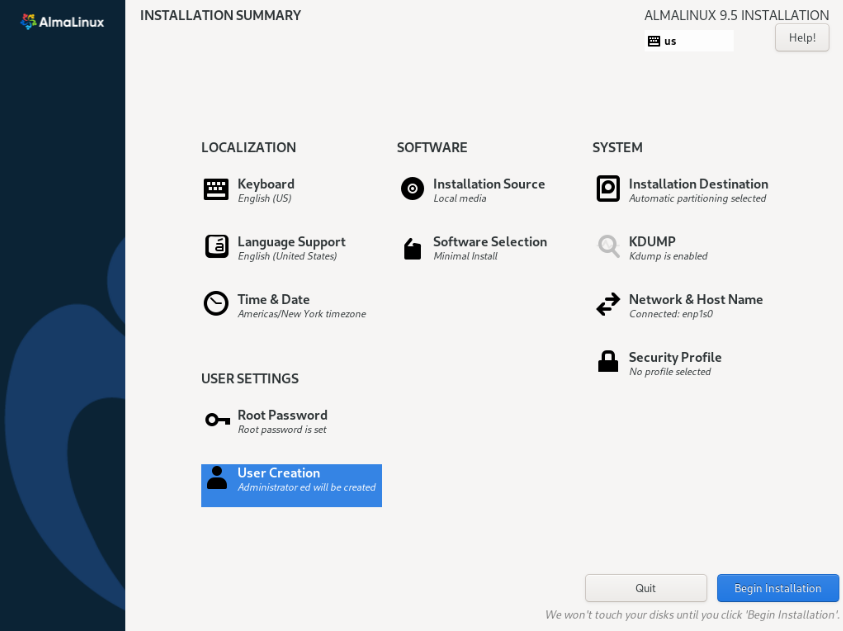The image size is (843, 631).
Task: Open Time & Date settings
Action: click(274, 299)
